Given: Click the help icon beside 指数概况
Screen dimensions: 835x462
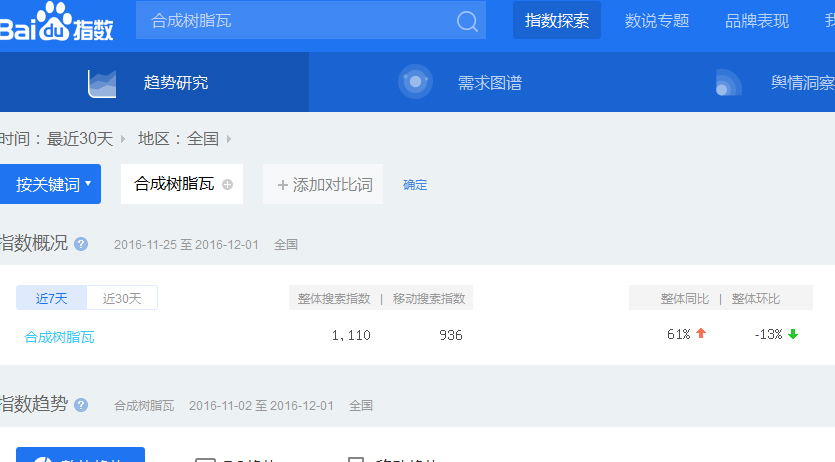Looking at the screenshot, I should [x=81, y=244].
